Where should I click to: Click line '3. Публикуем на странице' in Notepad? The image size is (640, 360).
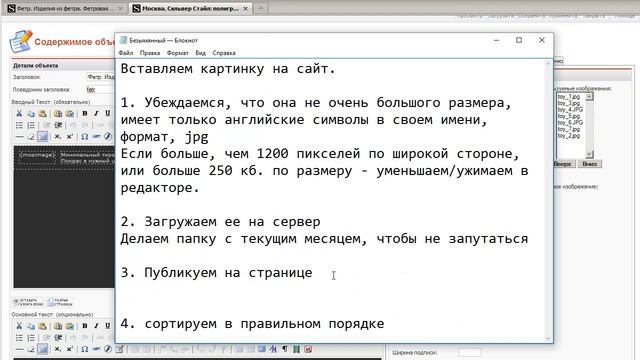[x=216, y=273]
